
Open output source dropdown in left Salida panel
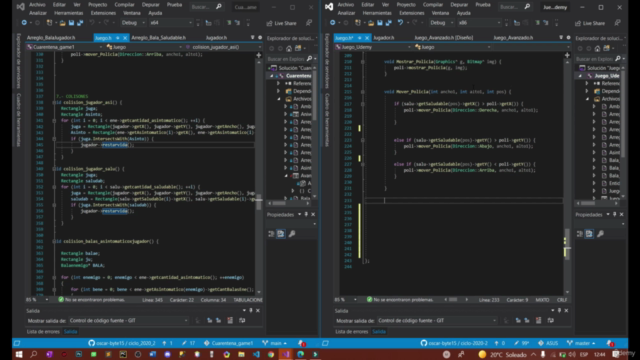tap(129, 320)
